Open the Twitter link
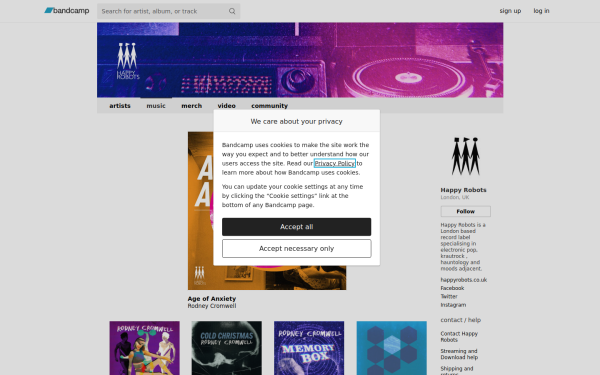Viewport: 600px width, 375px height. pos(448,297)
